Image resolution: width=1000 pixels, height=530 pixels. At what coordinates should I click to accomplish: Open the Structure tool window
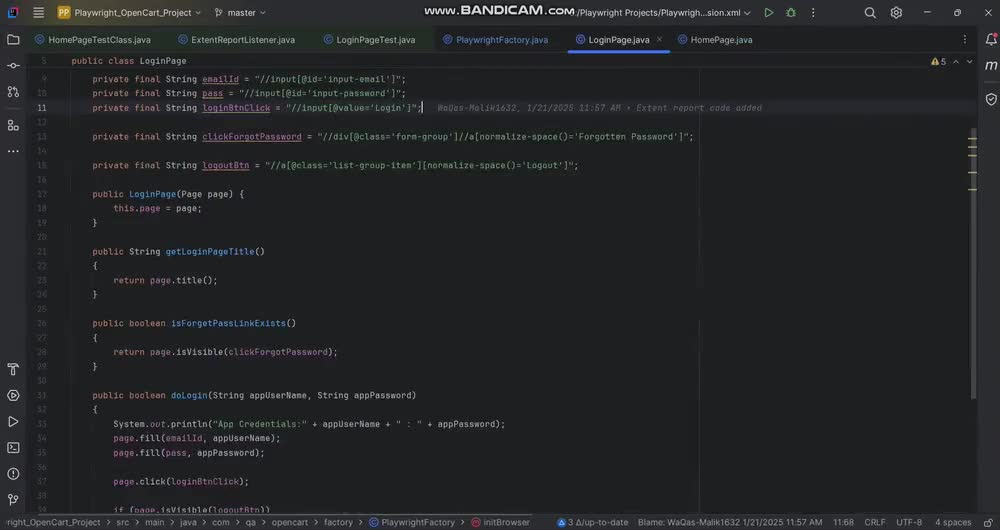13,125
